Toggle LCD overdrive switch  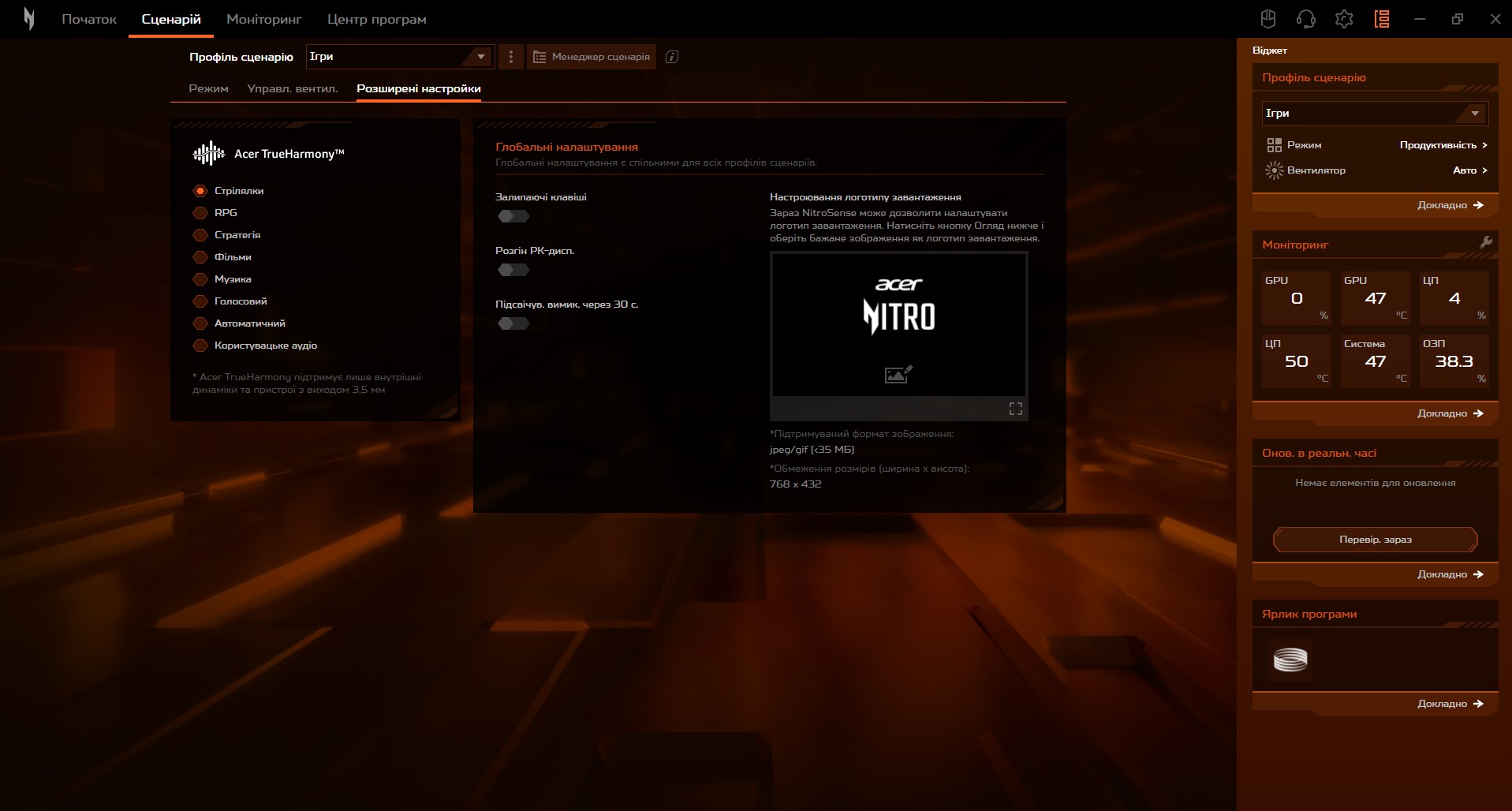(x=513, y=270)
